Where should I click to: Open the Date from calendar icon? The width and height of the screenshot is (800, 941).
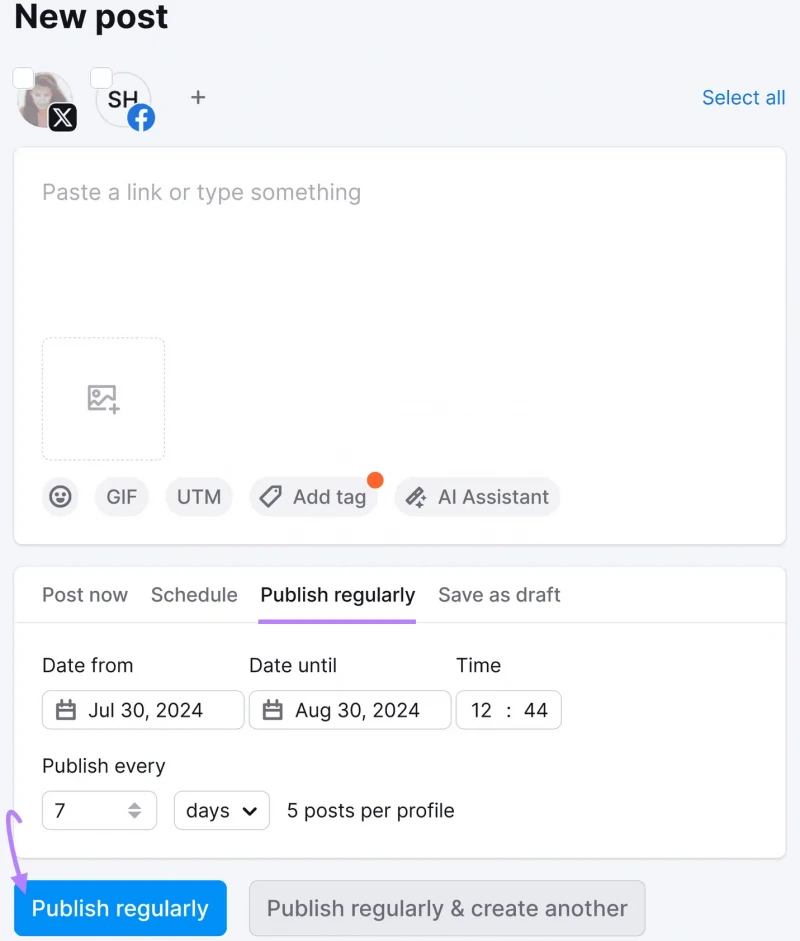coord(66,710)
